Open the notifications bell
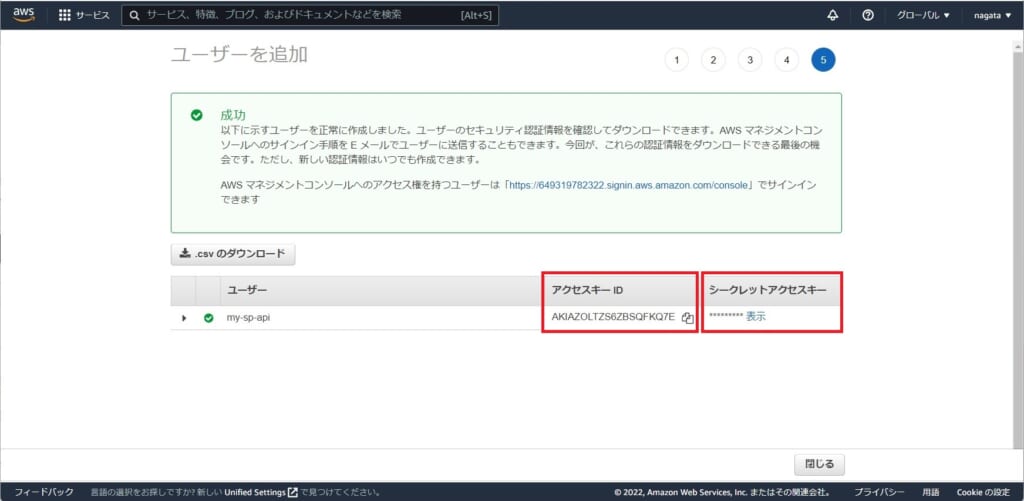This screenshot has width=1024, height=501. point(833,15)
